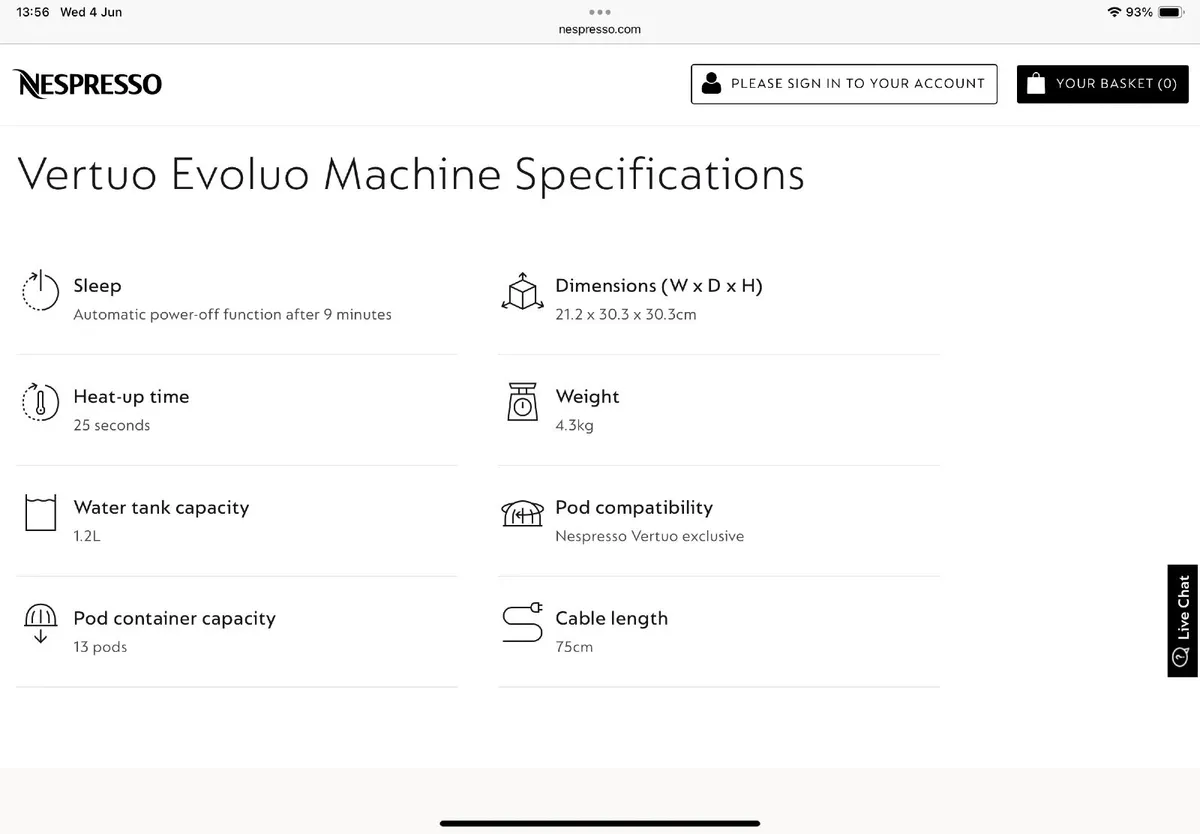Click the 'Water tank capacity' label
Image resolution: width=1200 pixels, height=834 pixels.
coord(161,508)
